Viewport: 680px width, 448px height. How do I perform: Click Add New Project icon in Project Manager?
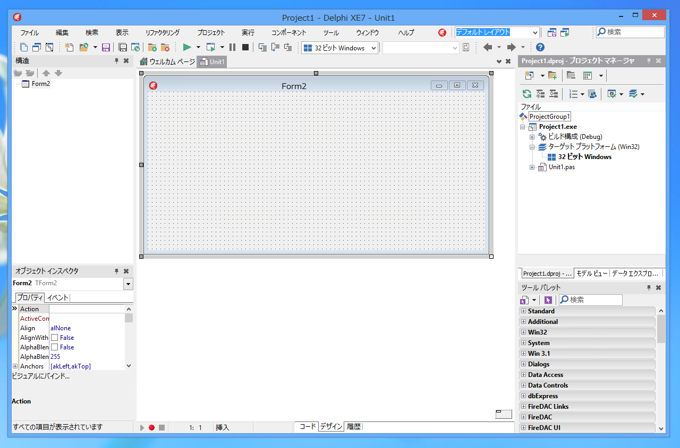[530, 75]
